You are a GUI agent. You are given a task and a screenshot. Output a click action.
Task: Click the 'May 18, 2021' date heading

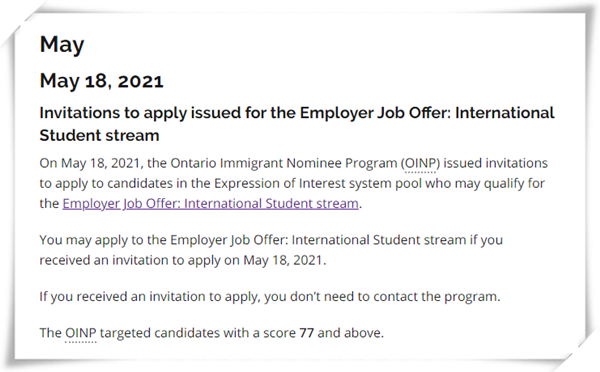click(x=102, y=81)
